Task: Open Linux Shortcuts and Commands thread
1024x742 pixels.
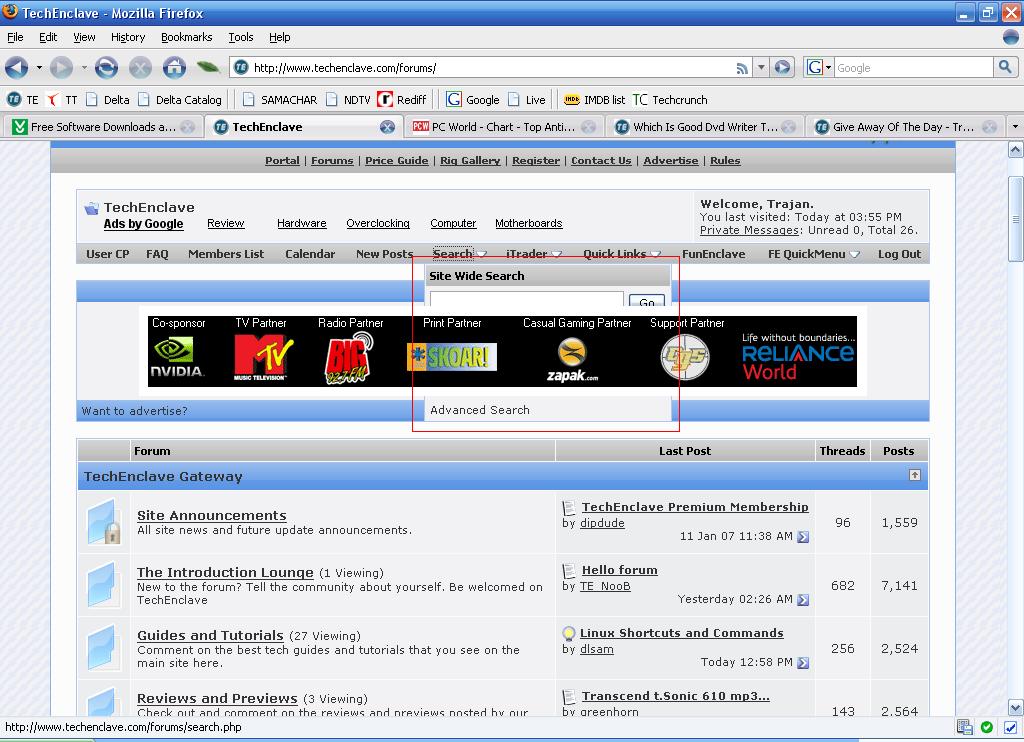Action: [x=682, y=633]
